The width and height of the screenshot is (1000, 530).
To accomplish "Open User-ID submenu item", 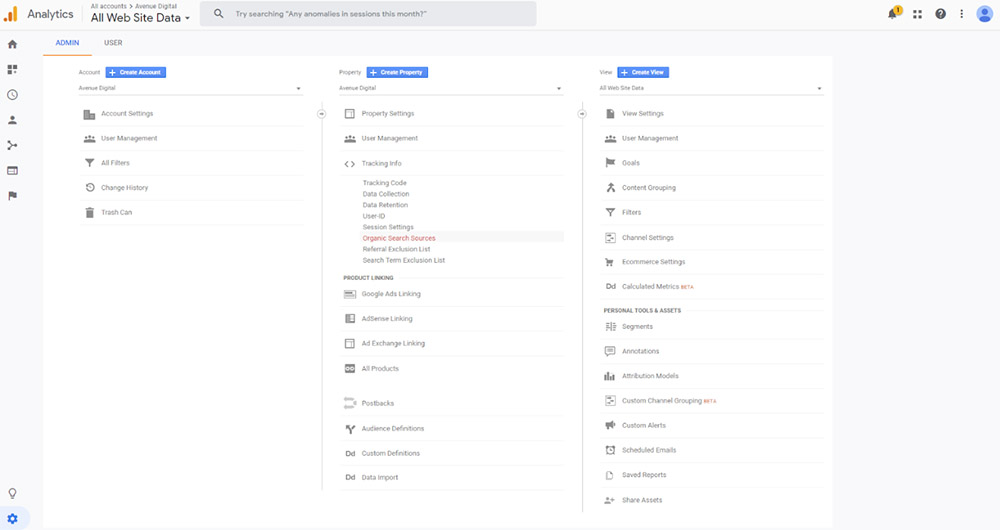I will [x=374, y=216].
